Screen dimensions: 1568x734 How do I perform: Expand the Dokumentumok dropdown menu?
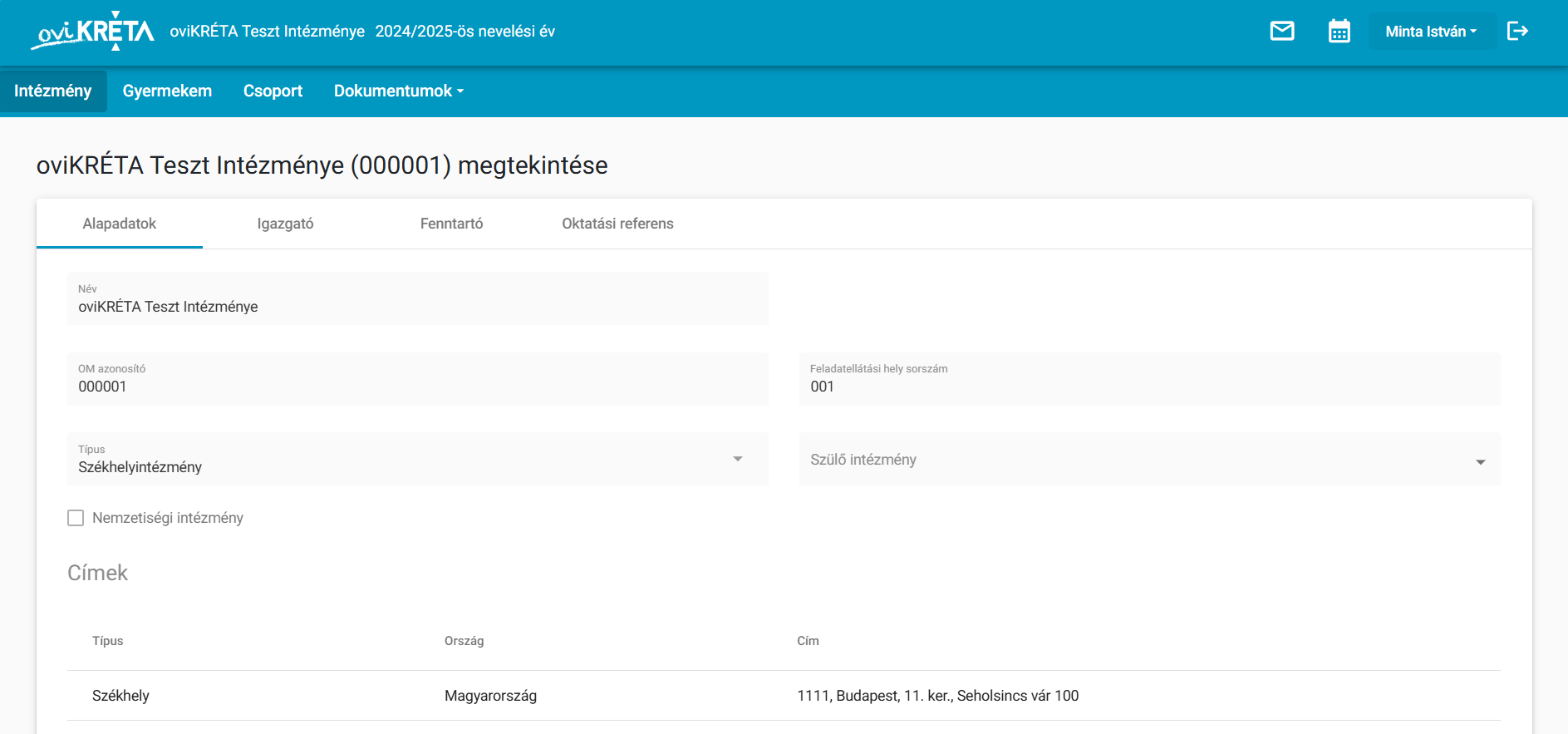point(399,91)
